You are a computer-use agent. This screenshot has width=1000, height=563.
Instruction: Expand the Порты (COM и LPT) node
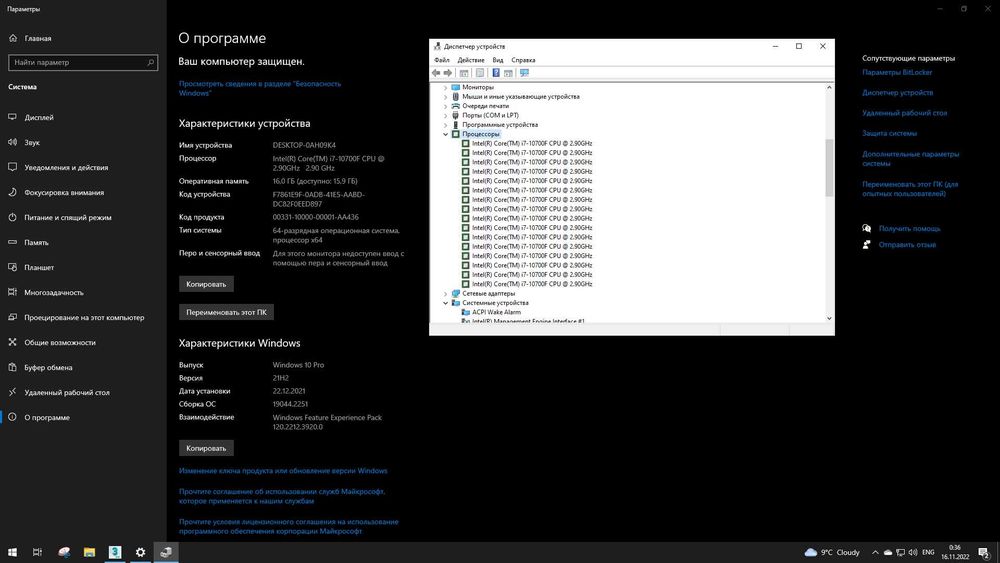tap(445, 115)
